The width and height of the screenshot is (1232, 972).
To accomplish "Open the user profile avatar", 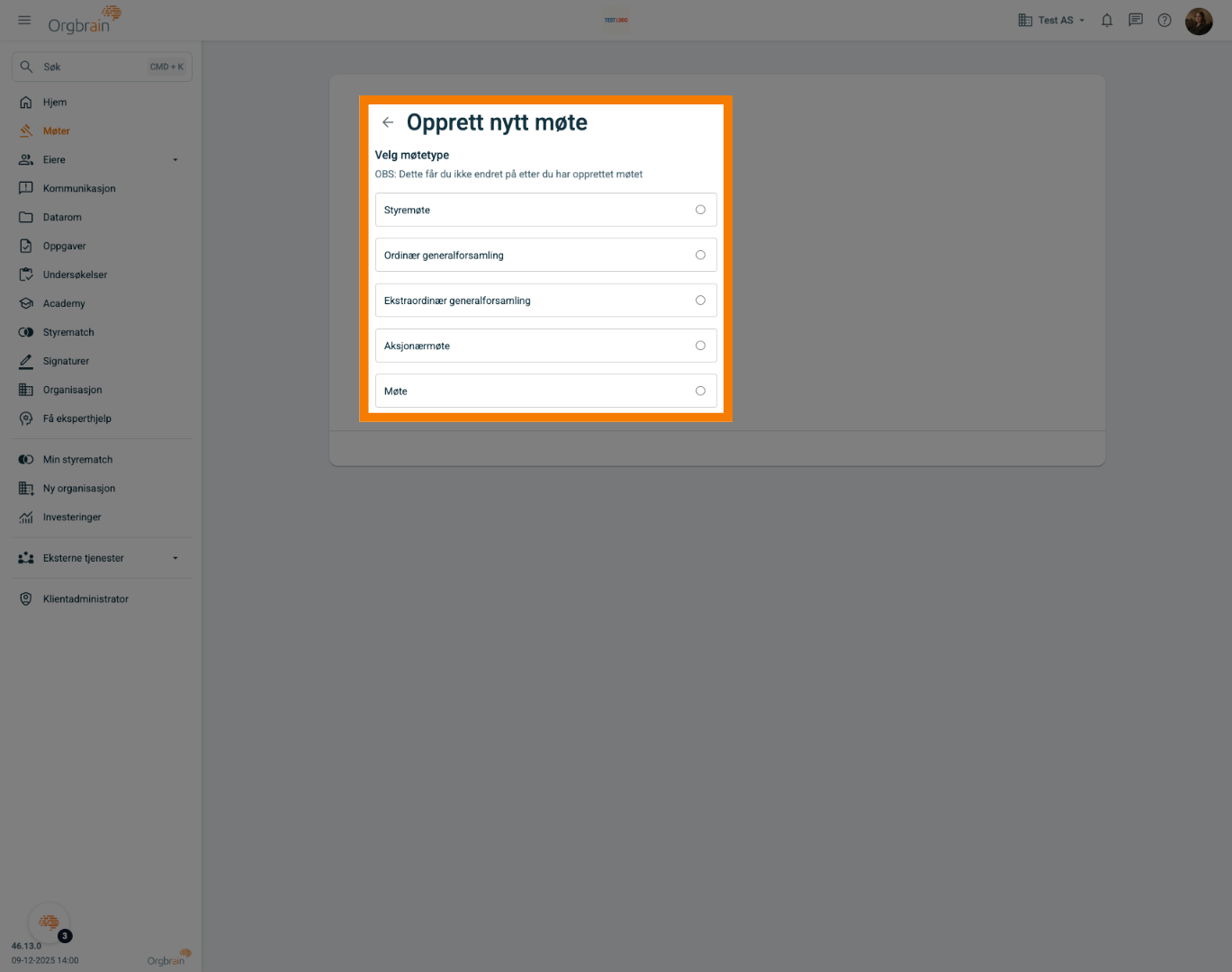I will [1199, 21].
